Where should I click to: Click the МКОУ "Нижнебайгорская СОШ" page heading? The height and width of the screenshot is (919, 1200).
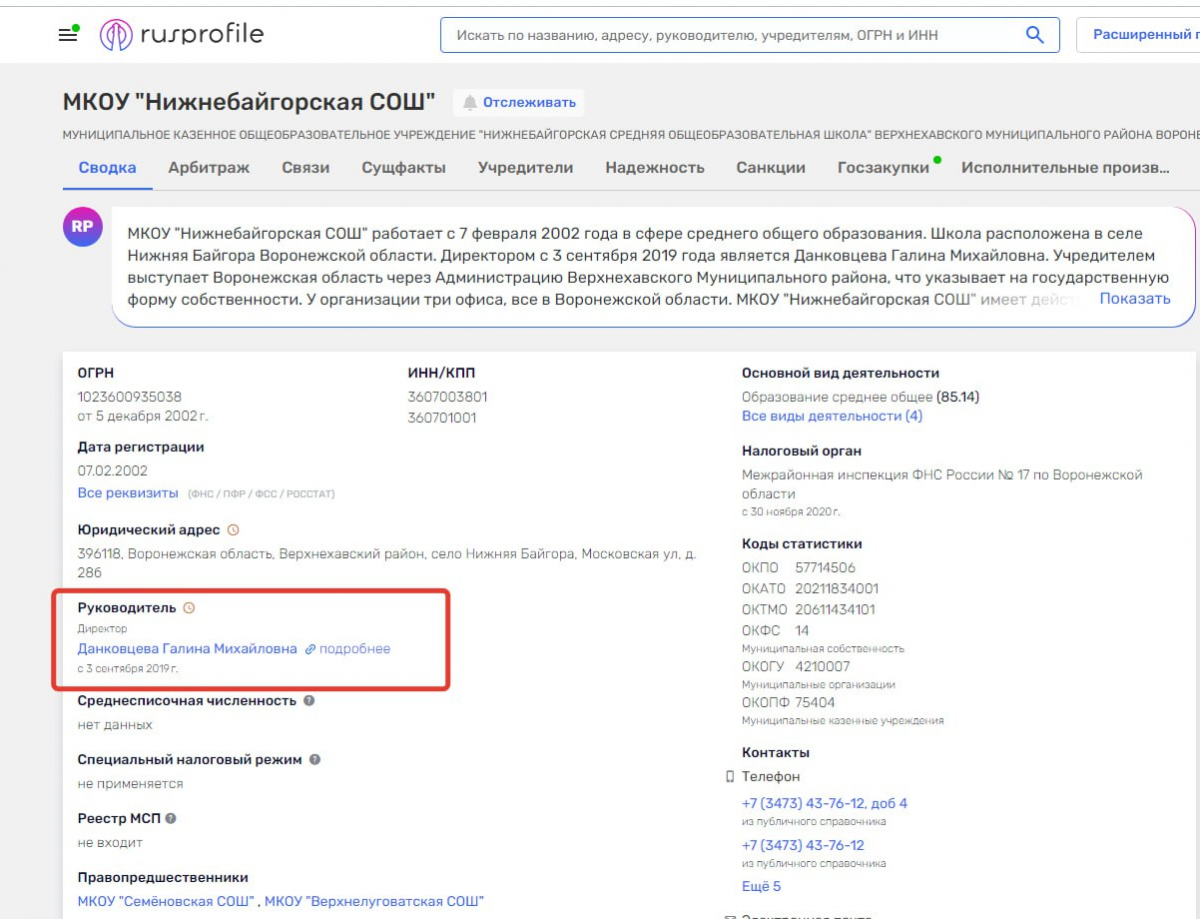pyautogui.click(x=249, y=102)
